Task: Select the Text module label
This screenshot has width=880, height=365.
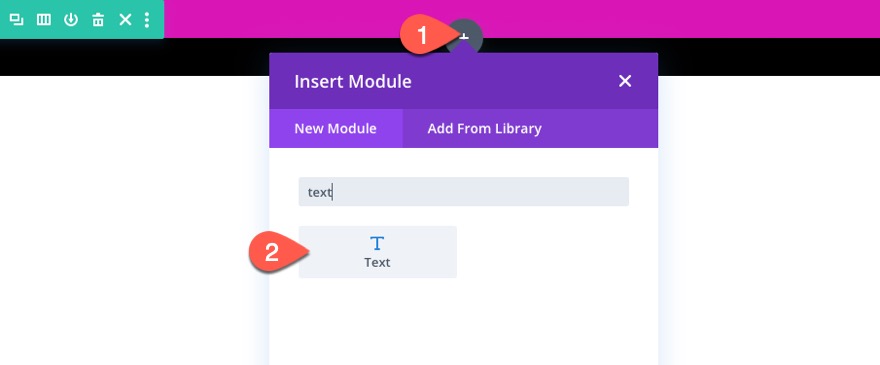Action: click(377, 263)
